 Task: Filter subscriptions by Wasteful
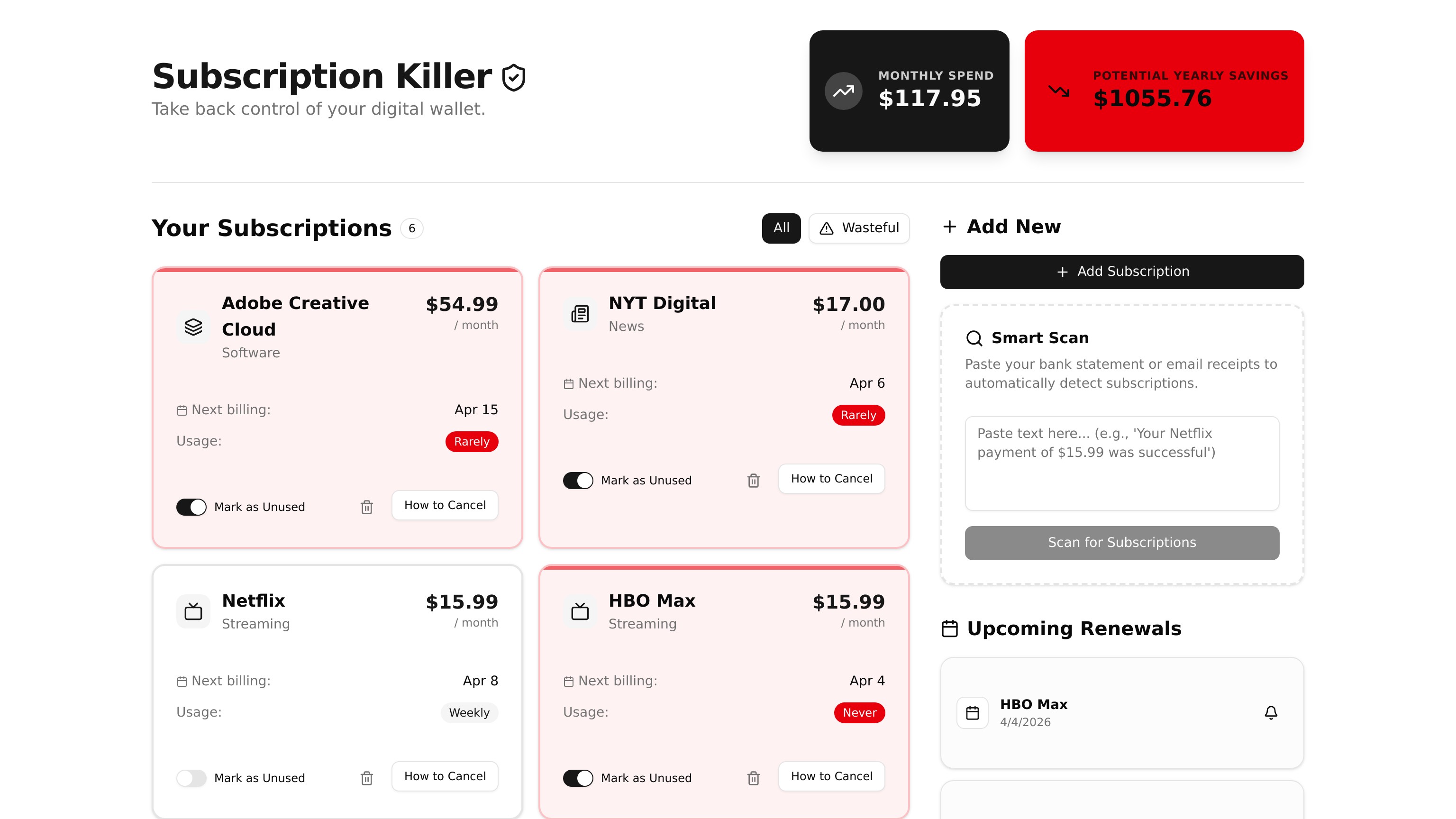pyautogui.click(x=858, y=228)
